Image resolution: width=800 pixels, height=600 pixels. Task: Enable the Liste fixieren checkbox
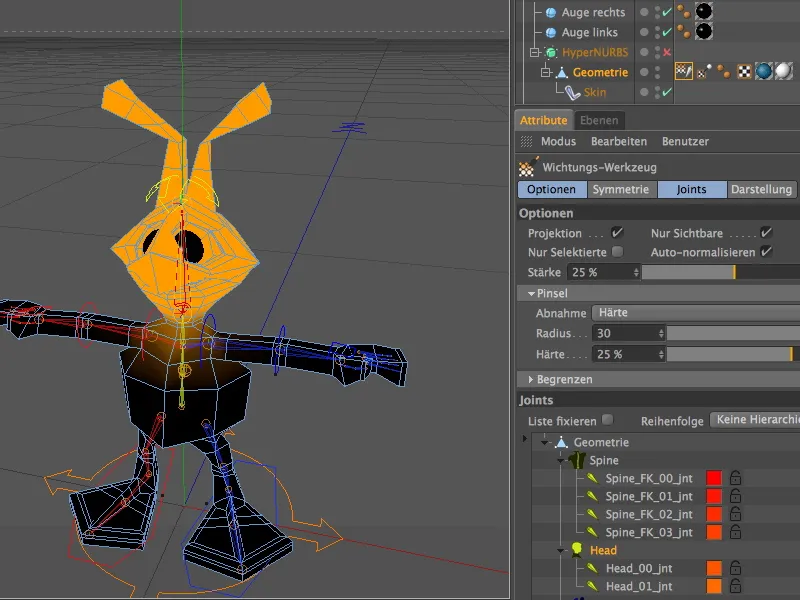[x=607, y=419]
